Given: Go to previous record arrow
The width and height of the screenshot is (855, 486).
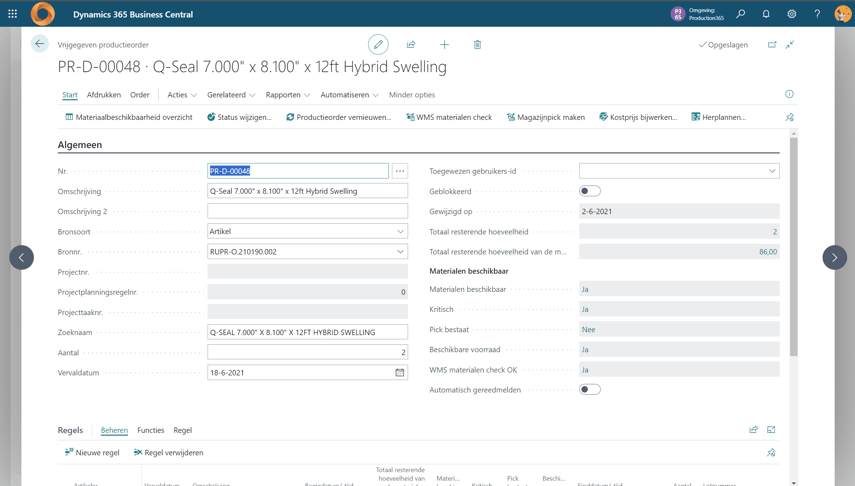Looking at the screenshot, I should (x=21, y=257).
